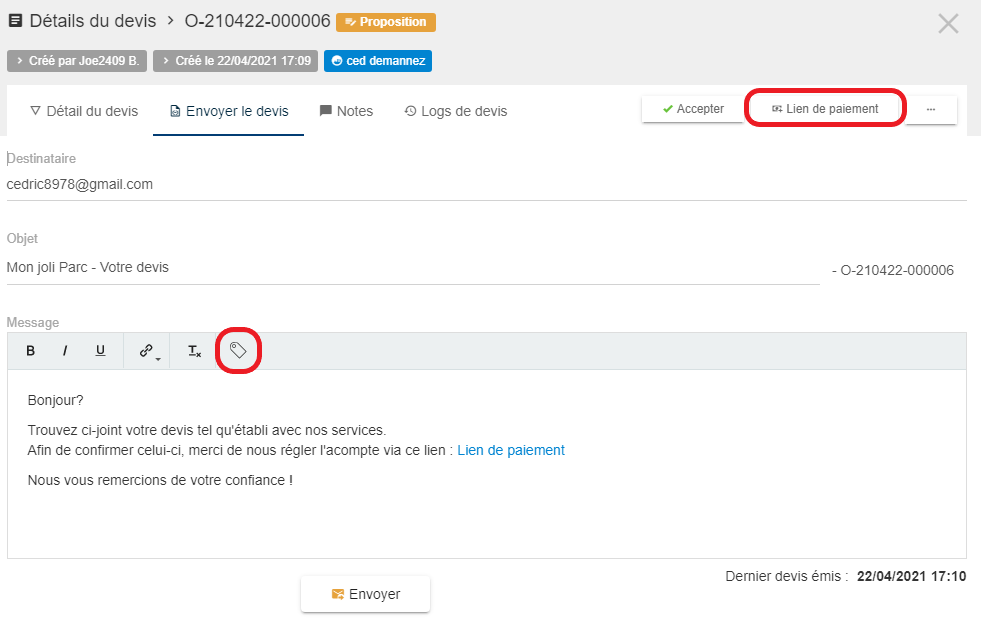Viewport: 981px width, 624px height.
Task: Click the 'Créé le 22/04/2021 17:09' chip
Action: click(235, 61)
